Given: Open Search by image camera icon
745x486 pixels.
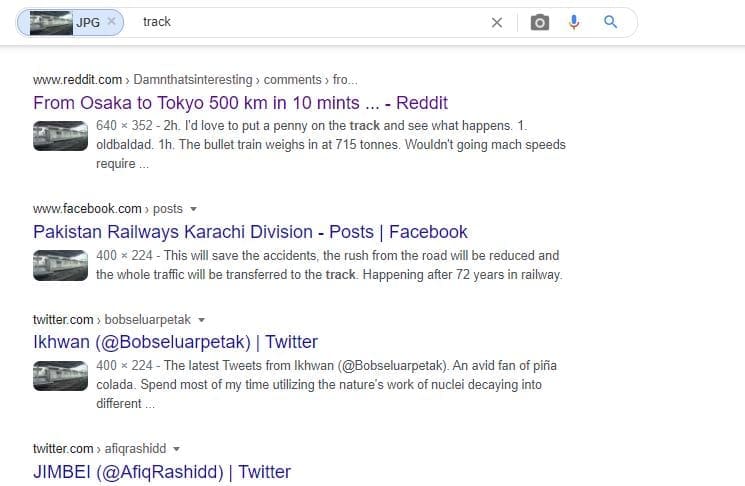Looking at the screenshot, I should click(540, 23).
